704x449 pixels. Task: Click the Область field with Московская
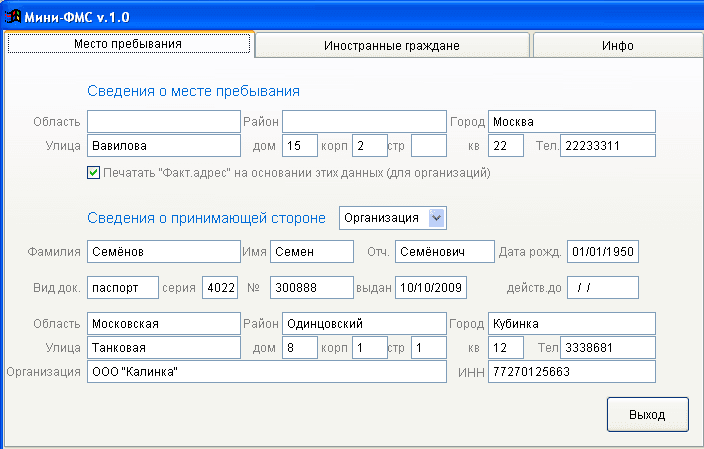[x=164, y=324]
